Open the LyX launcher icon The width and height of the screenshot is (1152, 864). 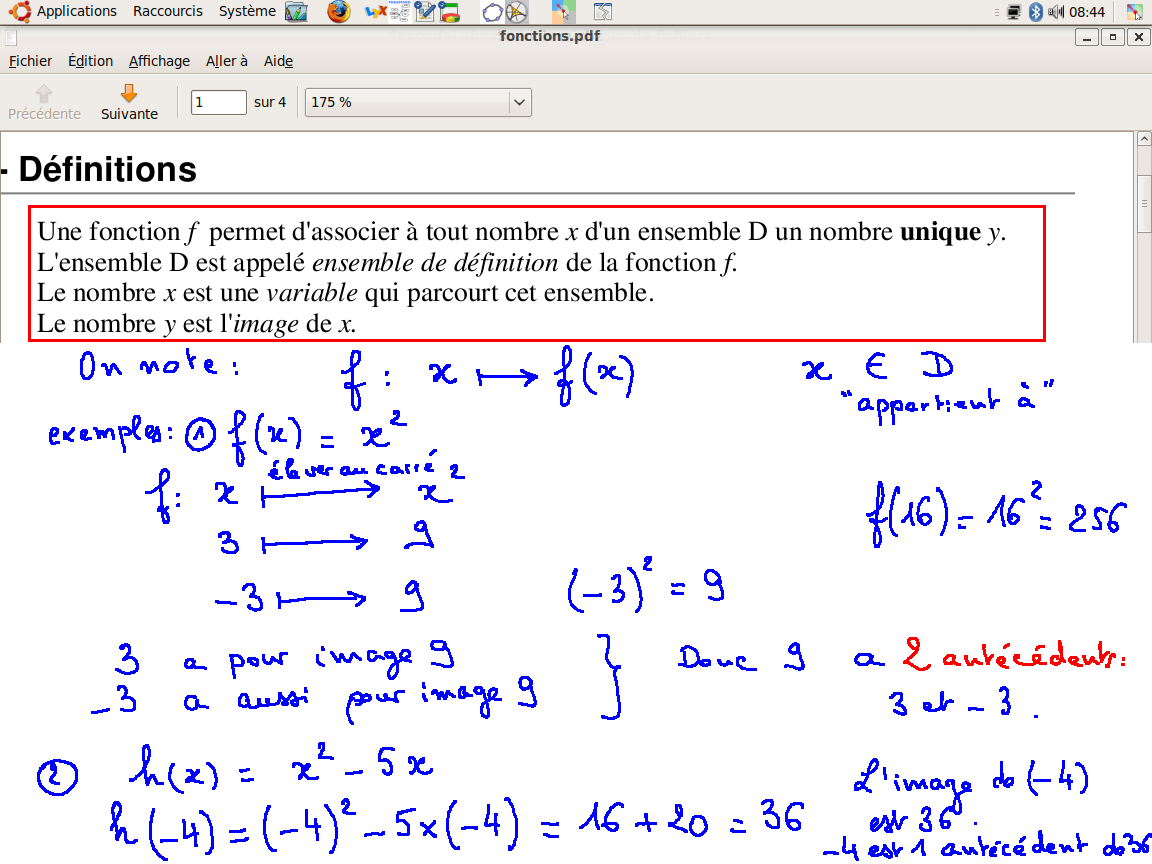tap(376, 12)
